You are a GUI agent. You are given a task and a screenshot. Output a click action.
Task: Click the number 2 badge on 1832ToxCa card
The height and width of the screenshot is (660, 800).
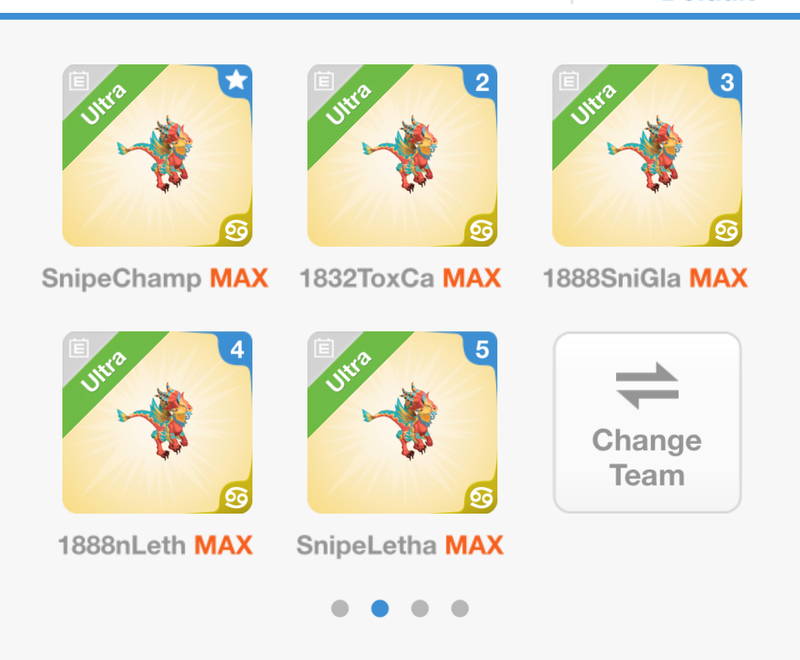coord(481,82)
